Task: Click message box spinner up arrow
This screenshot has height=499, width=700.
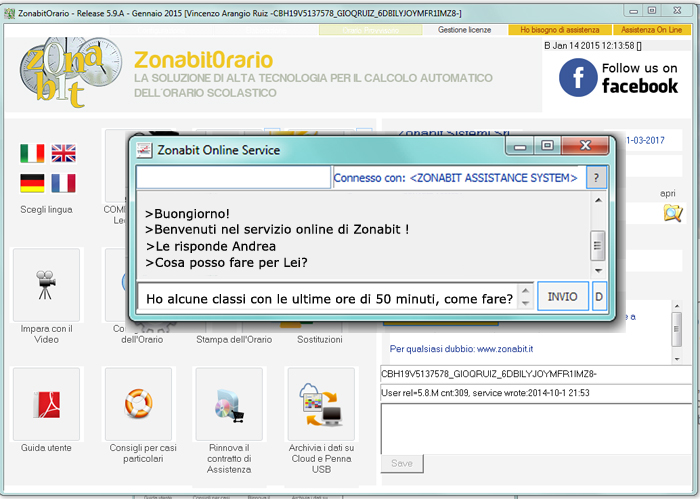Action: pos(525,291)
